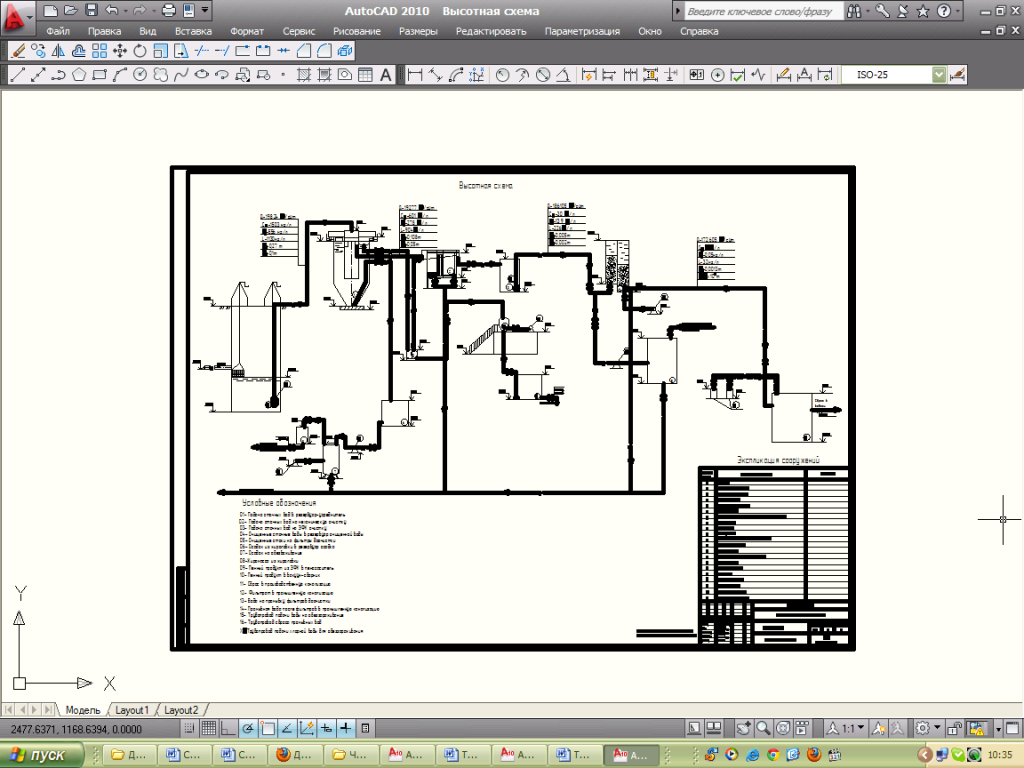Click the Chrome quick launch icon
1024x768 pixels.
click(773, 755)
